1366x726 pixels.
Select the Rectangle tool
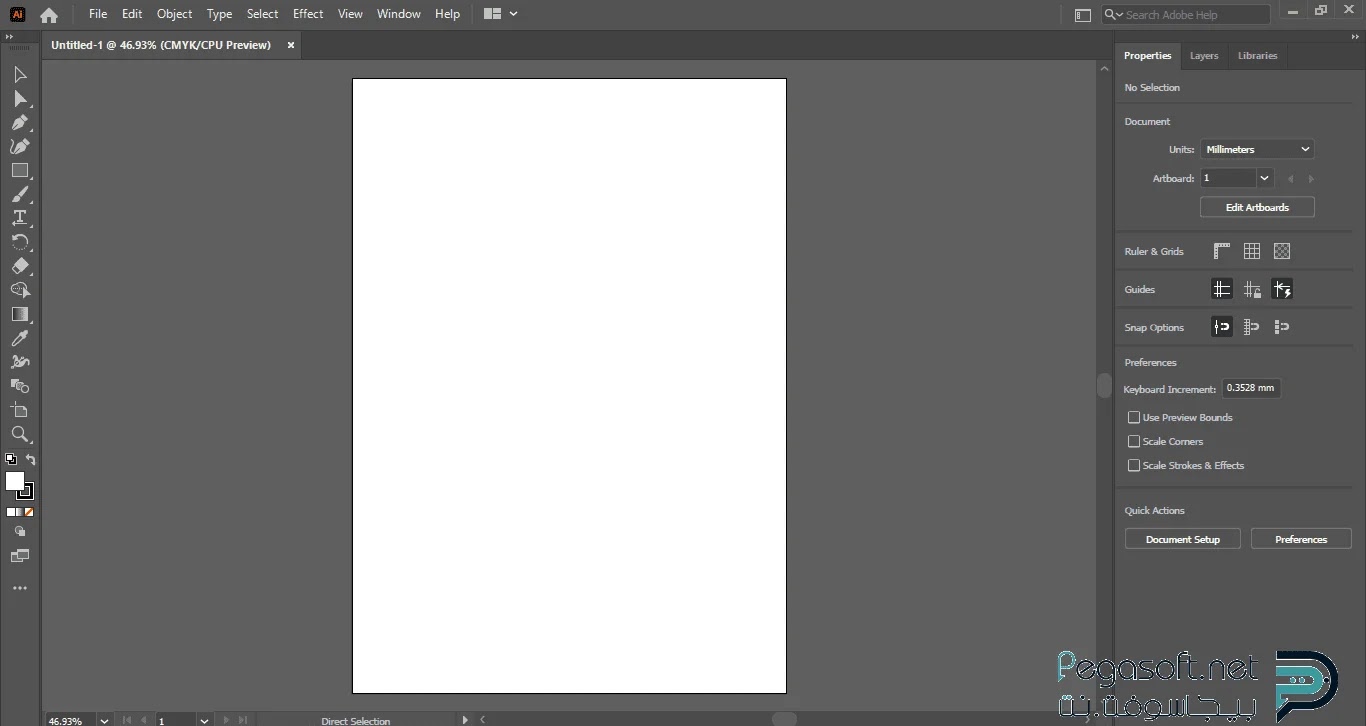click(x=20, y=171)
